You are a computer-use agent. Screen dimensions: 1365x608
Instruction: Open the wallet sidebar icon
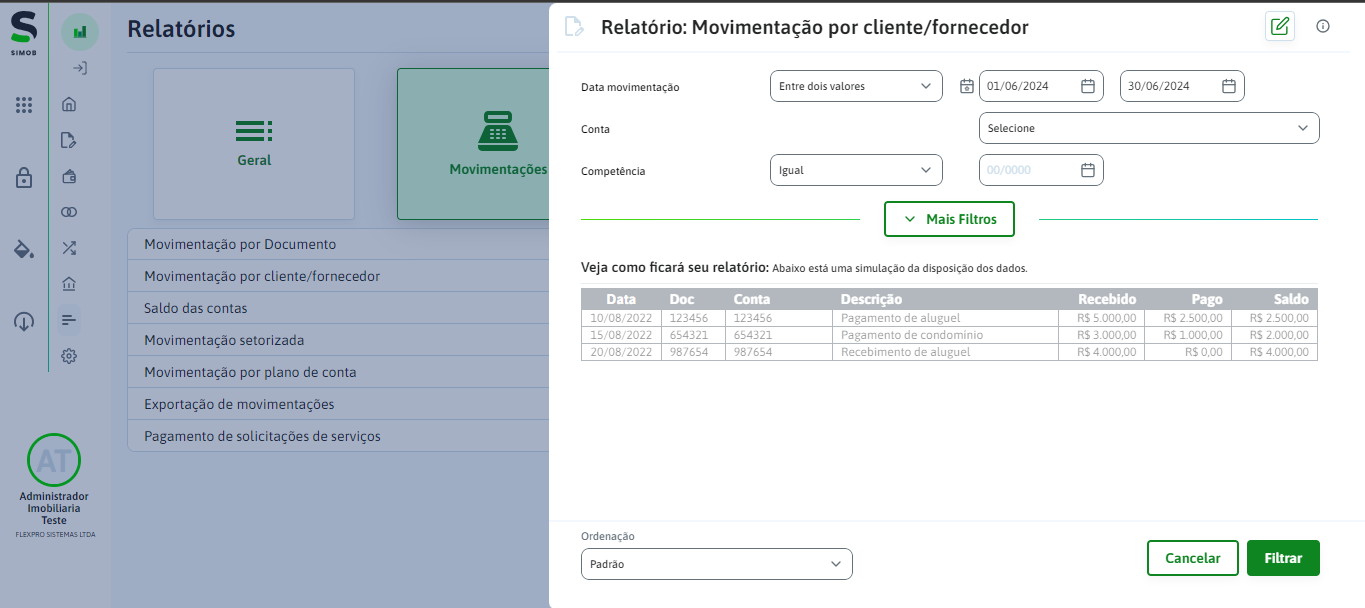[69, 176]
